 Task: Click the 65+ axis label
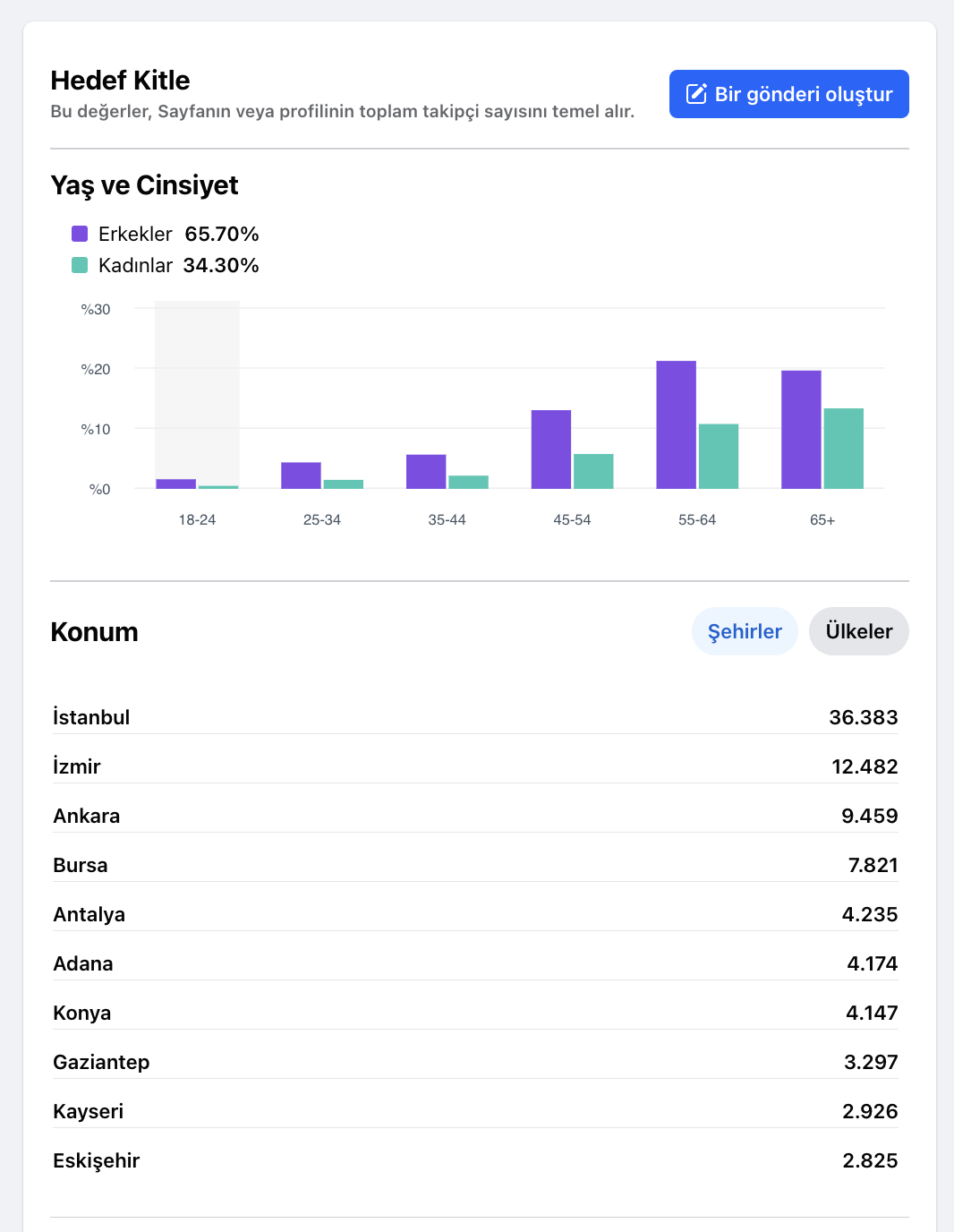(822, 520)
